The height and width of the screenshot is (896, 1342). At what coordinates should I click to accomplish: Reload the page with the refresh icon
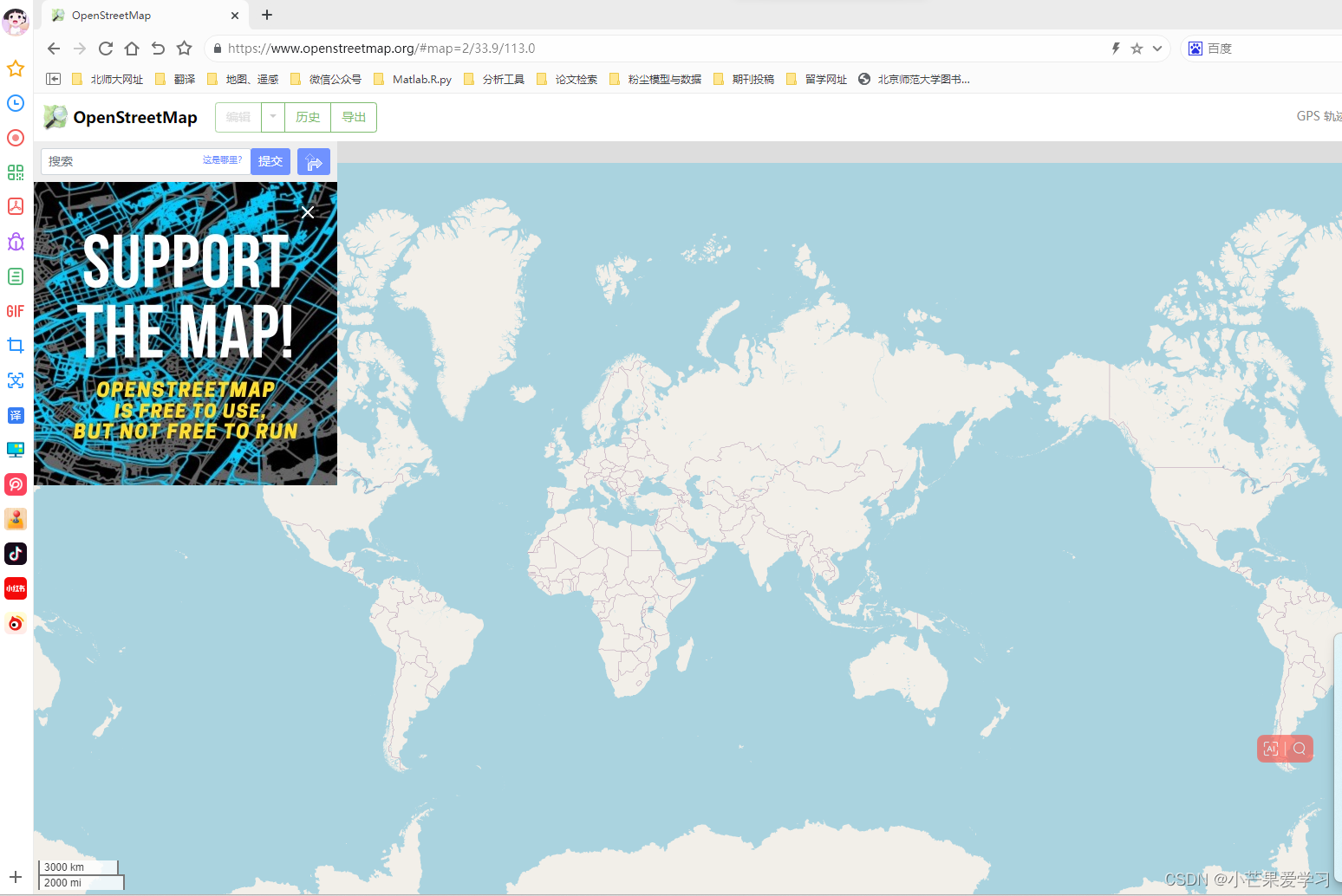click(x=106, y=49)
